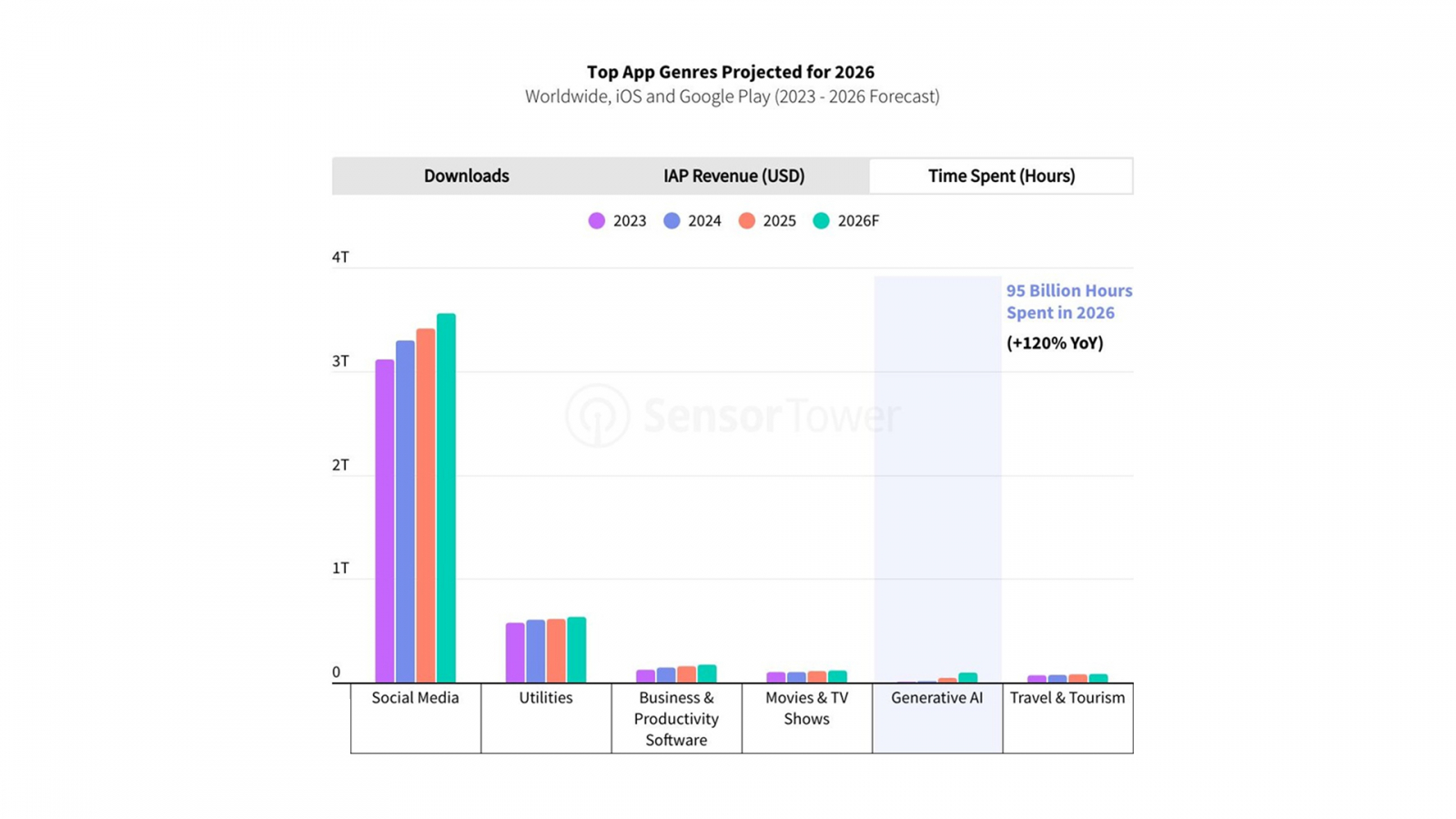Image resolution: width=1456 pixels, height=819 pixels.
Task: Open the IAP Revenue (USD) tab
Action: 733,176
